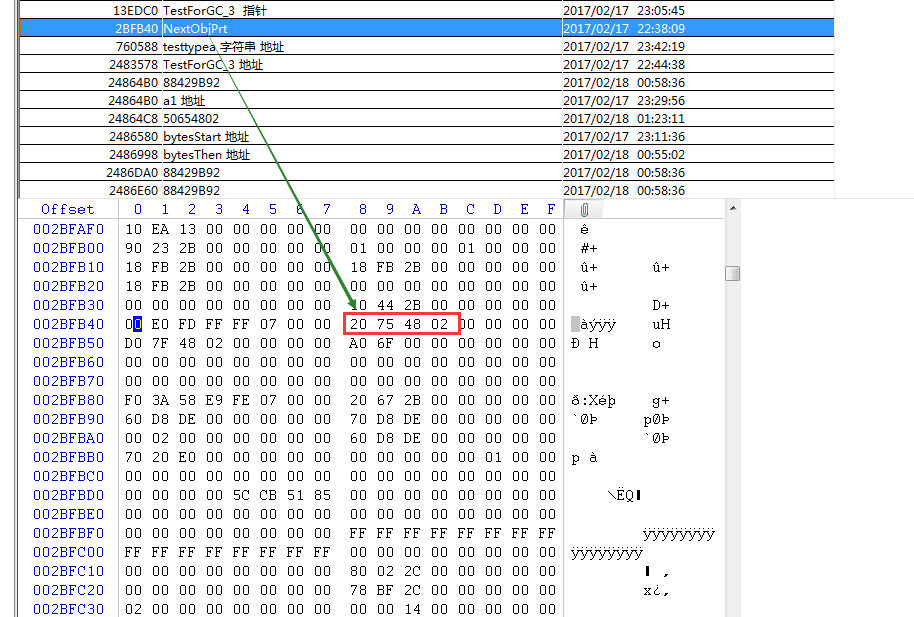The width and height of the screenshot is (914, 617).
Task: Select the bytesThen 地址 row
Action: [427, 155]
